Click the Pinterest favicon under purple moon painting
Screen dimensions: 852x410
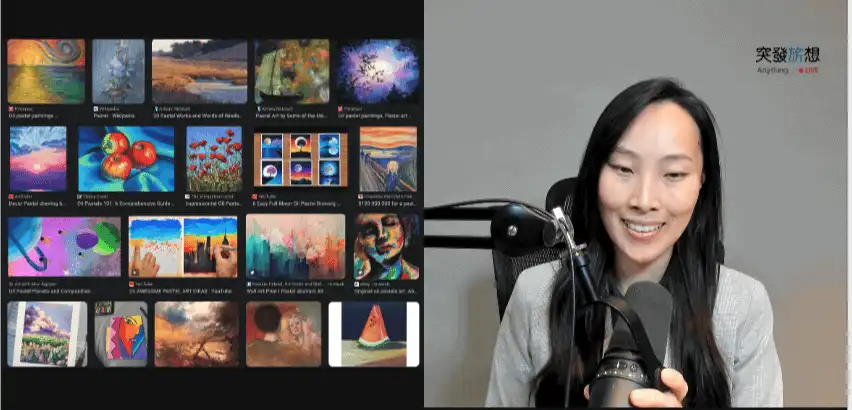coord(340,107)
